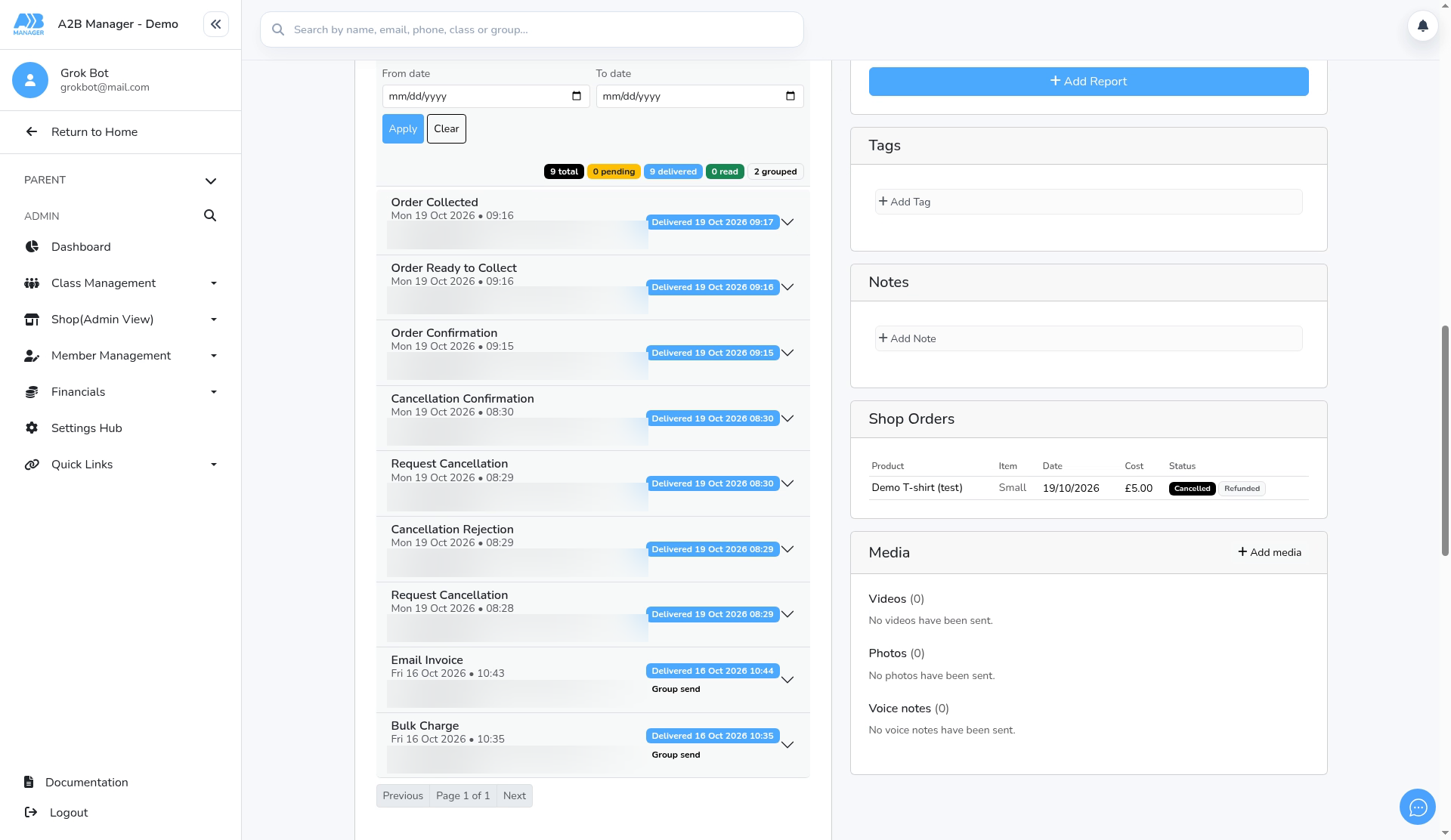Viewport: 1451px width, 840px height.
Task: Click Add media in Media panel
Action: point(1270,552)
